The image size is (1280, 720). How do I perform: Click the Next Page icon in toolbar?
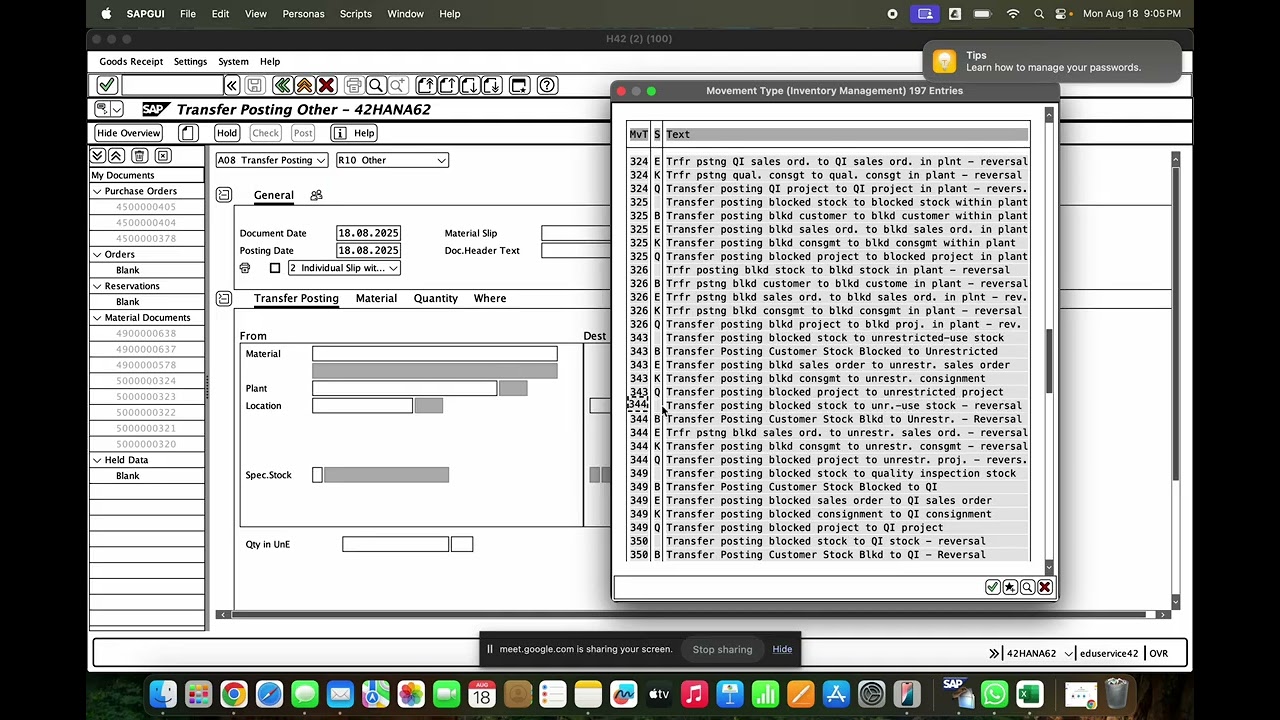point(470,86)
